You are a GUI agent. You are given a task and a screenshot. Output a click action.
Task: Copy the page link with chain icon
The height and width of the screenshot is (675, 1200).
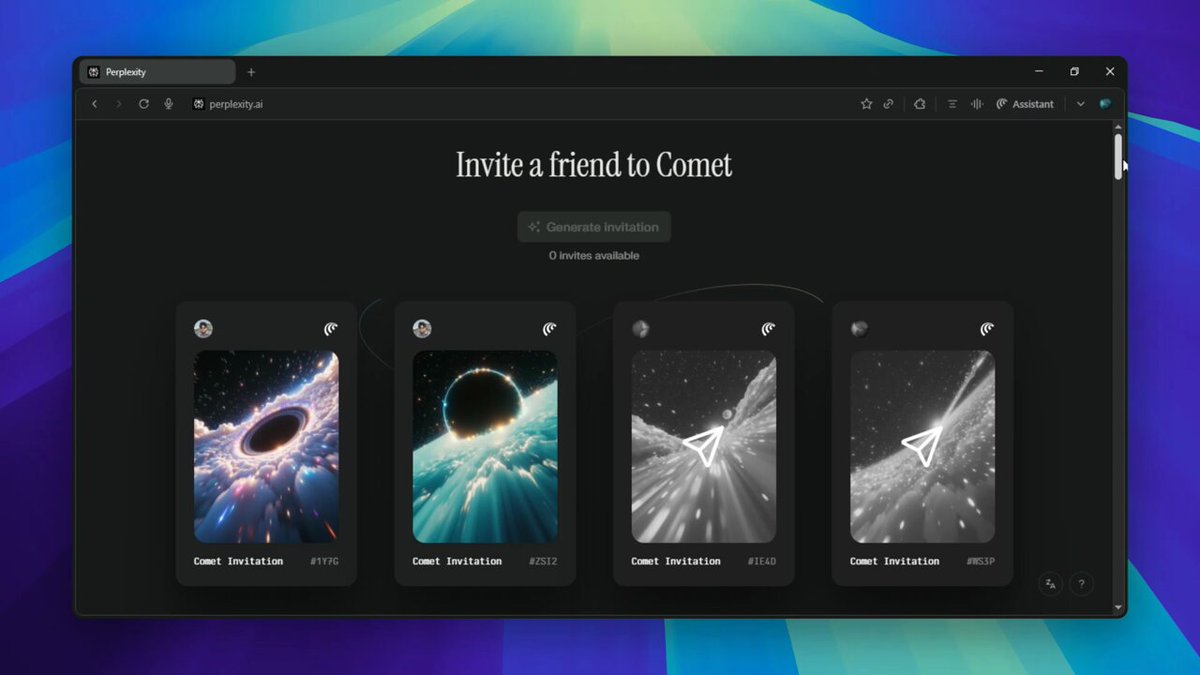tap(888, 104)
